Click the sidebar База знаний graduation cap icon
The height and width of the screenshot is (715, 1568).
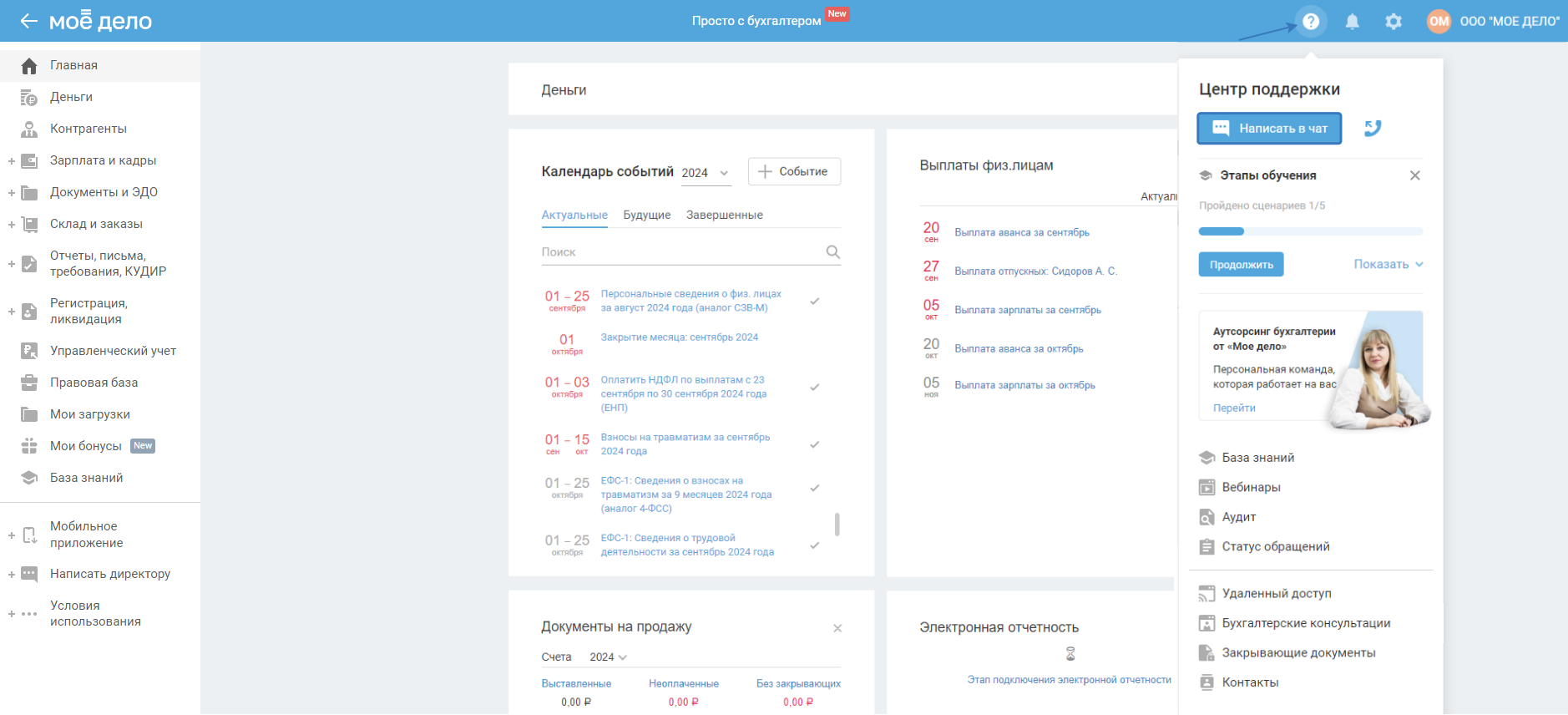pos(29,478)
